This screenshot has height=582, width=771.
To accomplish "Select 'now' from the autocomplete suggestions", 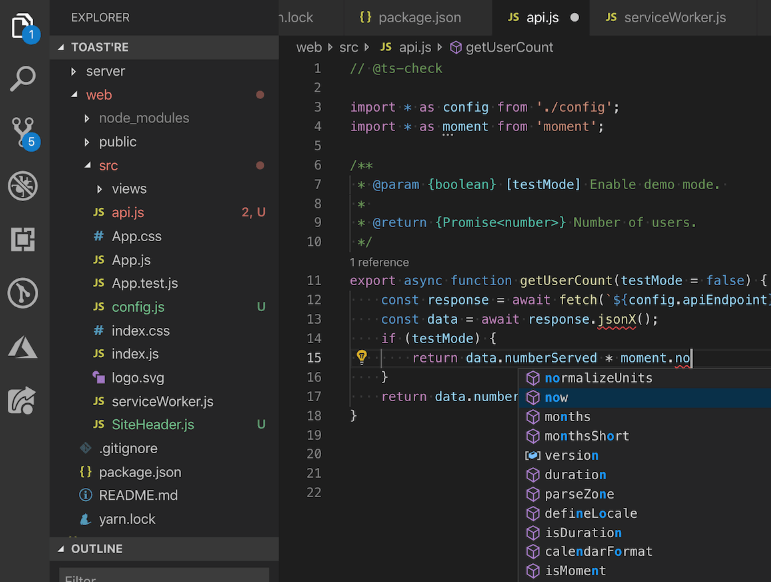I will (556, 397).
